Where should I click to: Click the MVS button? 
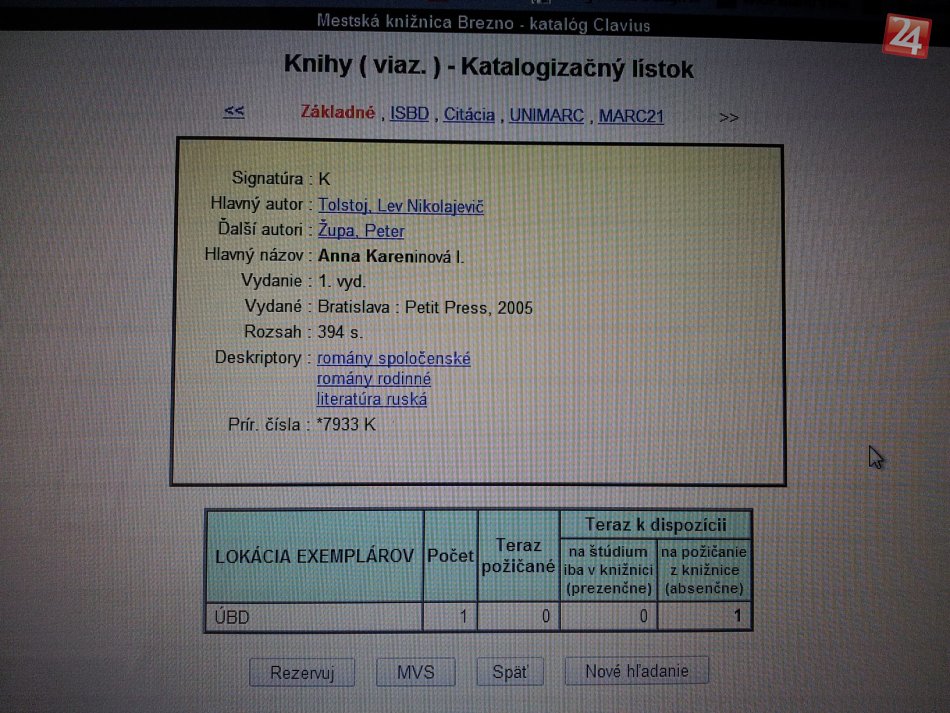click(x=415, y=672)
